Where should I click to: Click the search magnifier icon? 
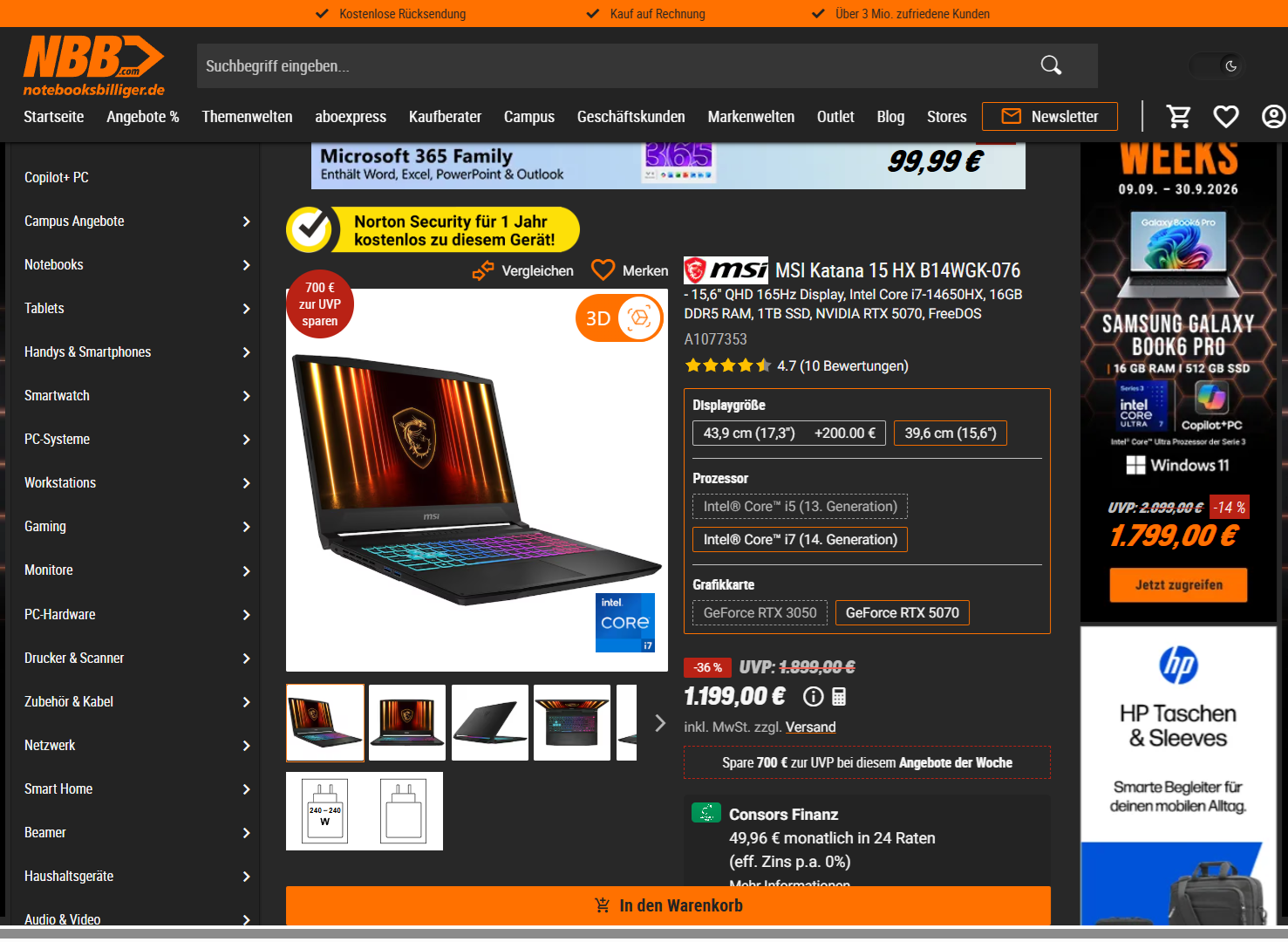[x=1051, y=65]
